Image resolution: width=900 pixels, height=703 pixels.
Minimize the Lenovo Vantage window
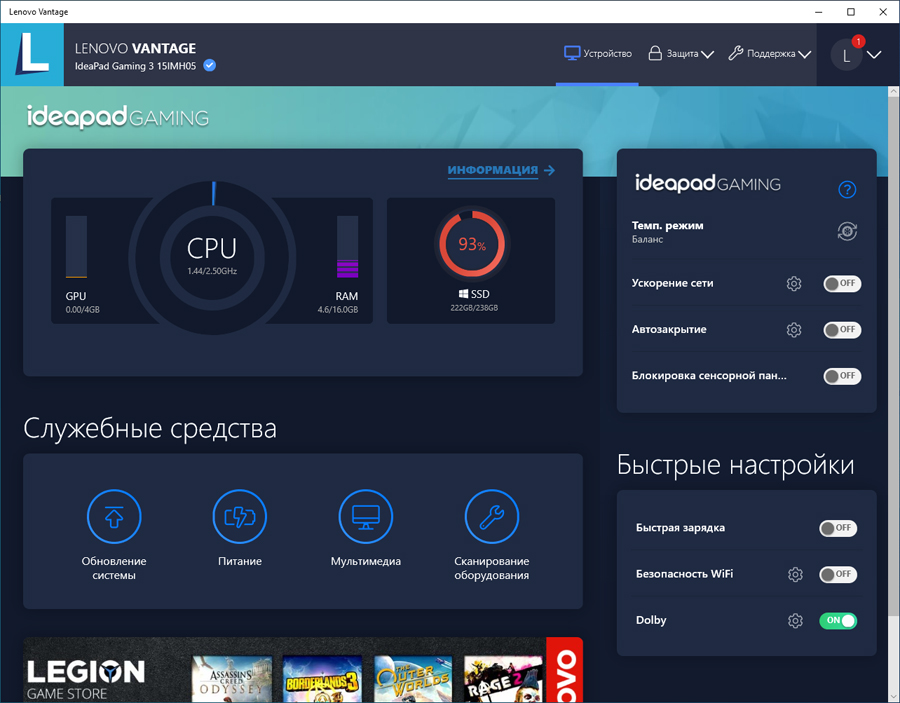(x=818, y=11)
